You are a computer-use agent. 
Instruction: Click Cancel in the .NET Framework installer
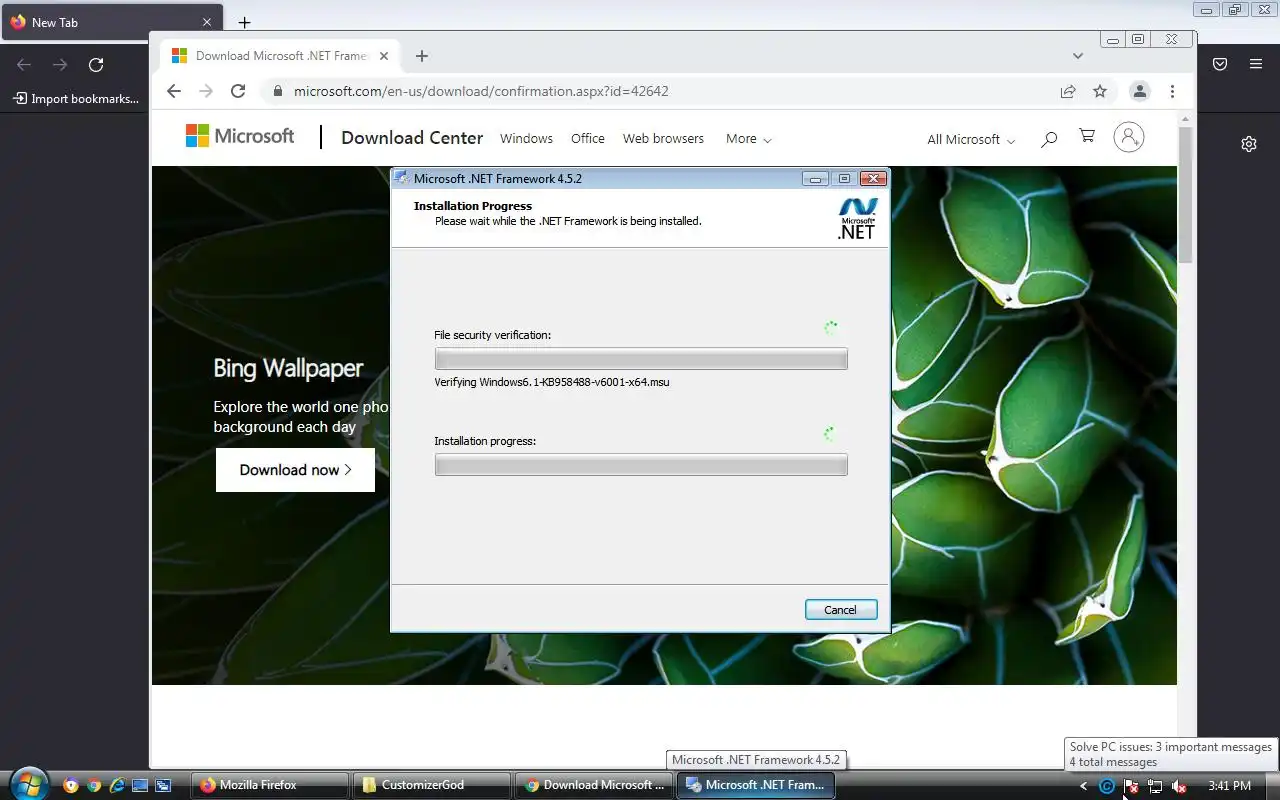[841, 610]
